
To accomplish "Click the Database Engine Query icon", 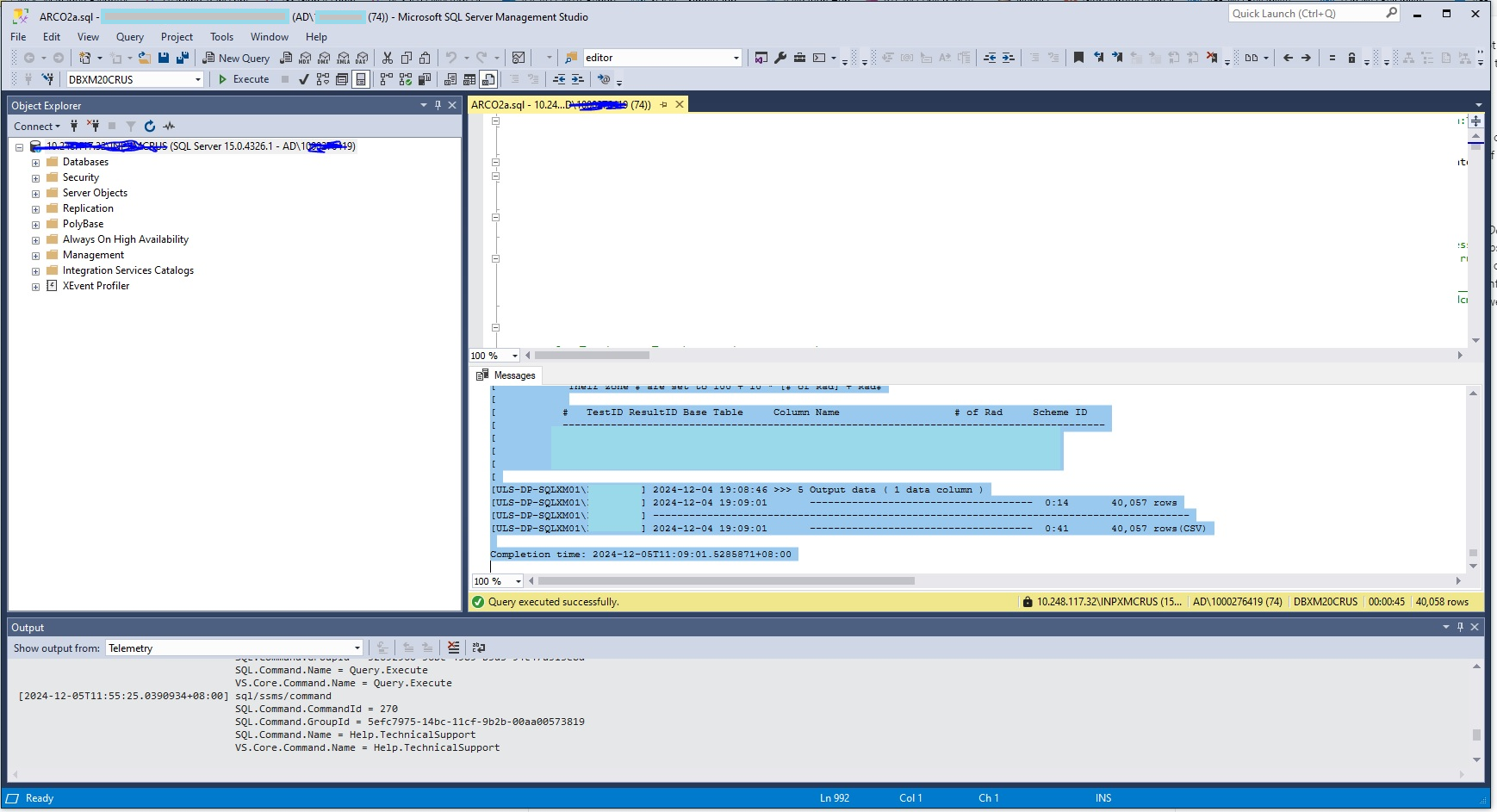I will [x=286, y=58].
